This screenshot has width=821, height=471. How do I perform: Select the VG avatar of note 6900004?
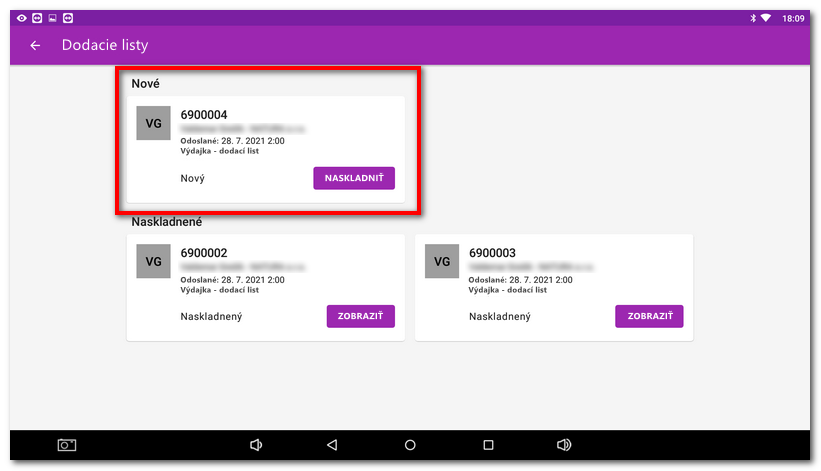click(x=153, y=123)
